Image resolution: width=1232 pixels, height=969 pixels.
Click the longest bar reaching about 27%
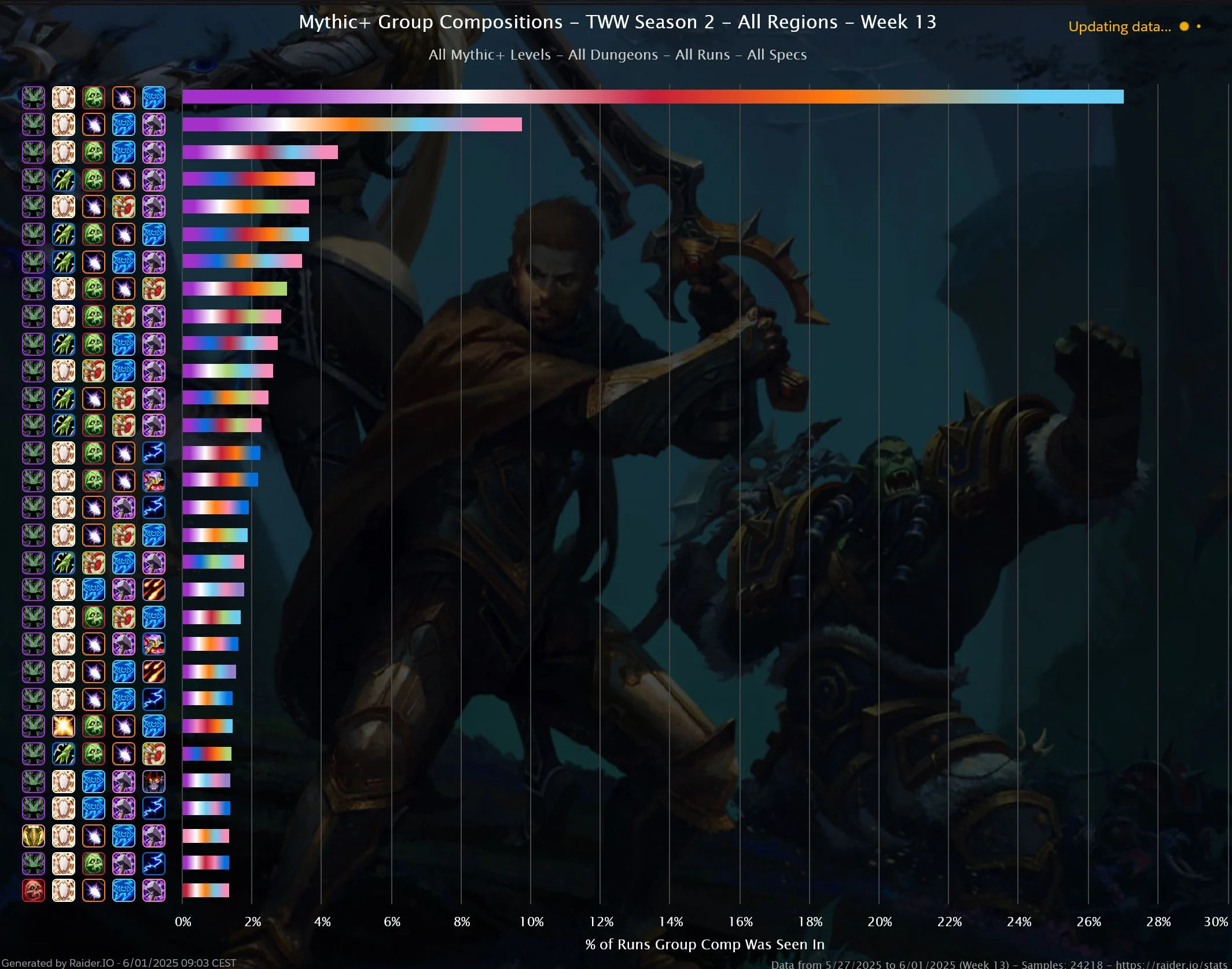click(x=653, y=97)
